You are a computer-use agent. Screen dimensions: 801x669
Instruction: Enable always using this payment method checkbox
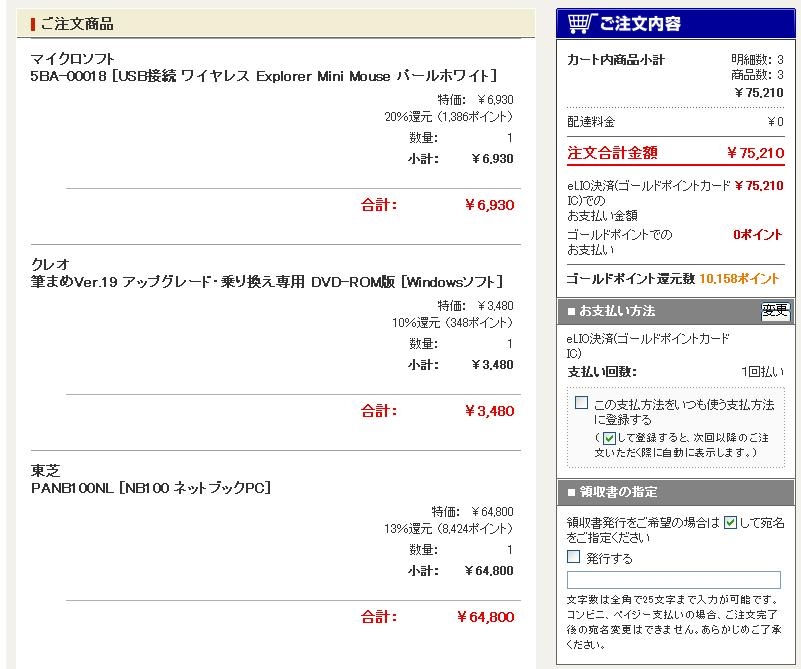coord(581,404)
